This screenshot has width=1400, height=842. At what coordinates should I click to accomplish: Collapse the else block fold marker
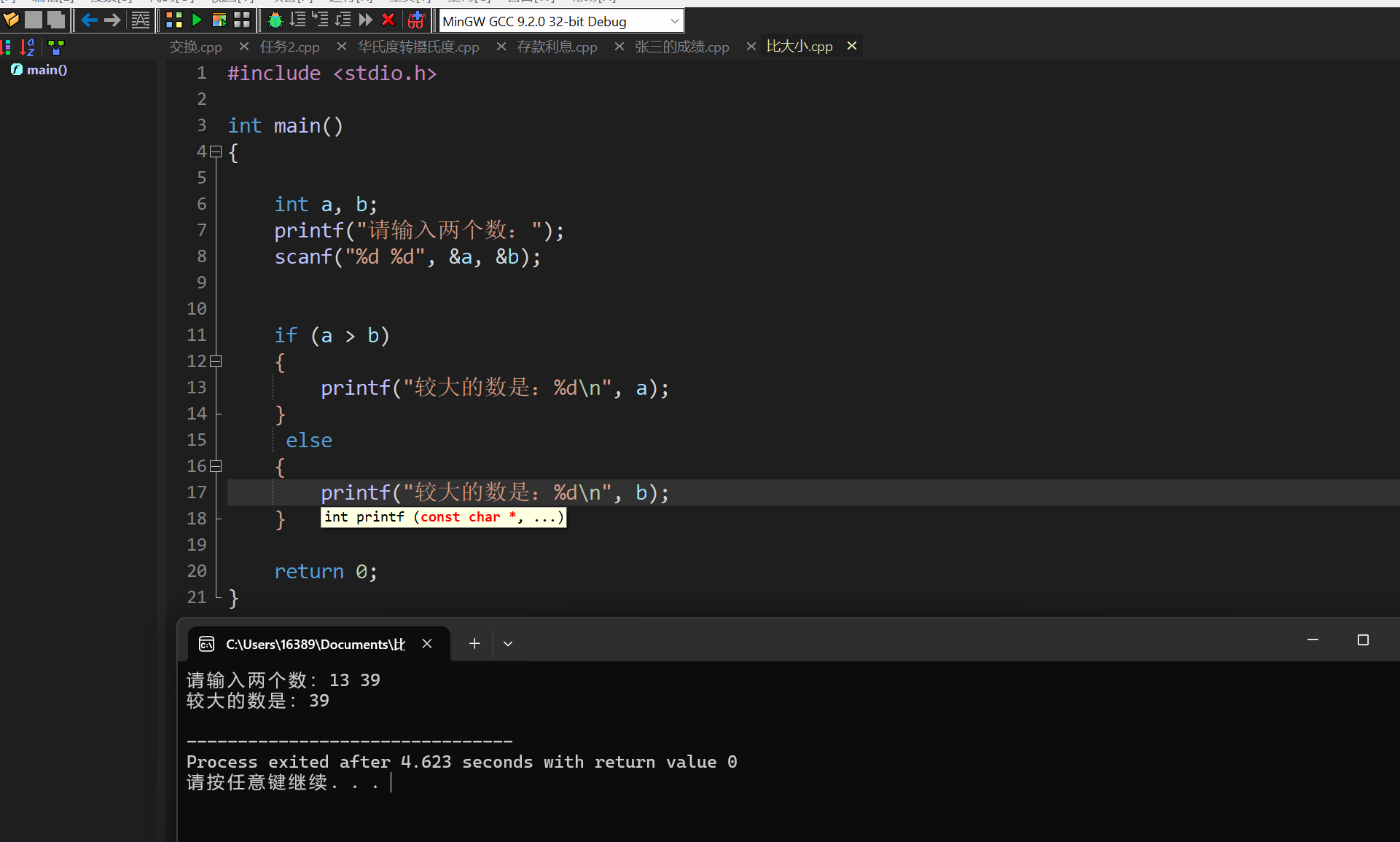coord(216,466)
